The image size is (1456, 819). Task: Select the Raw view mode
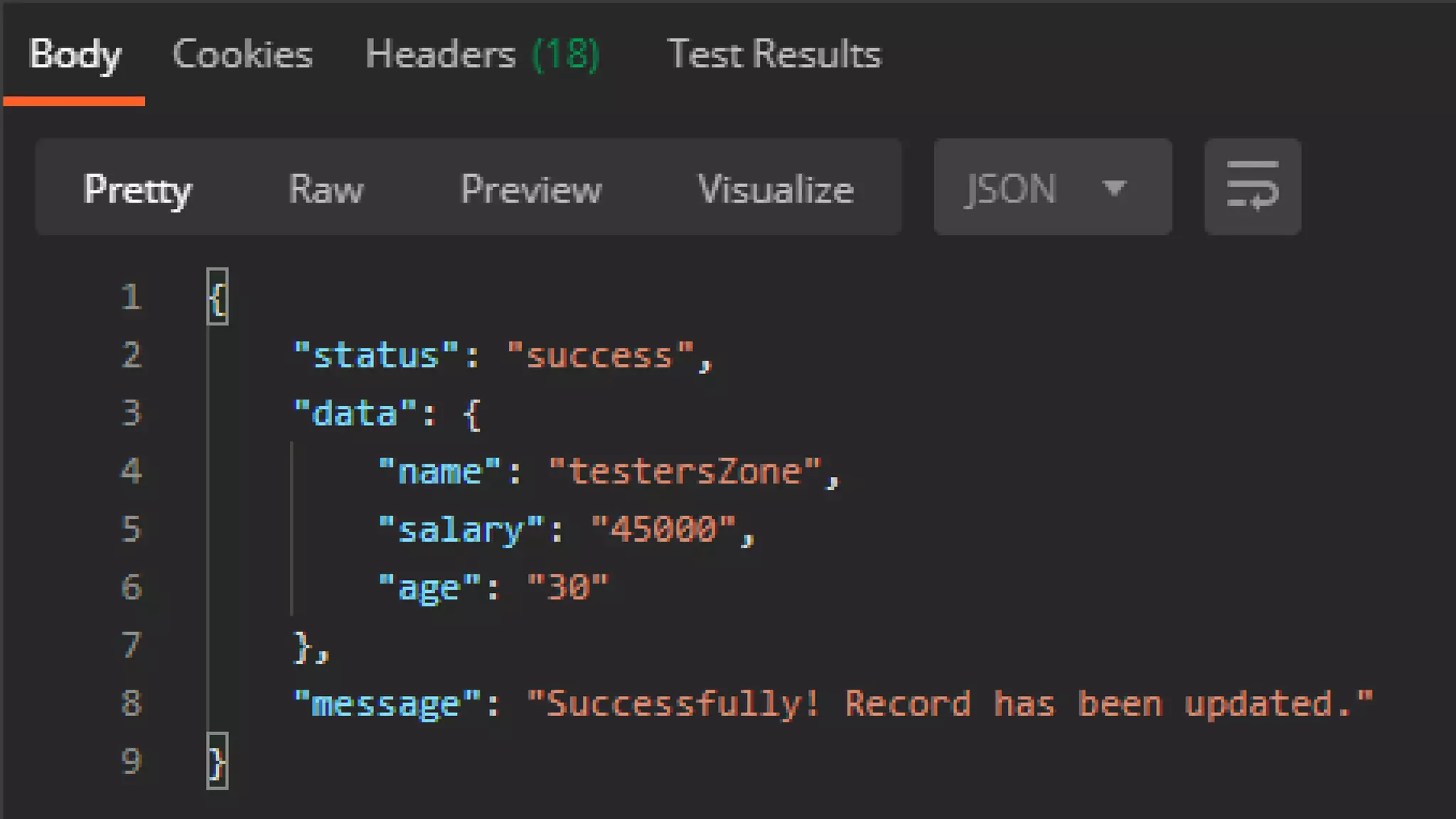pos(326,189)
